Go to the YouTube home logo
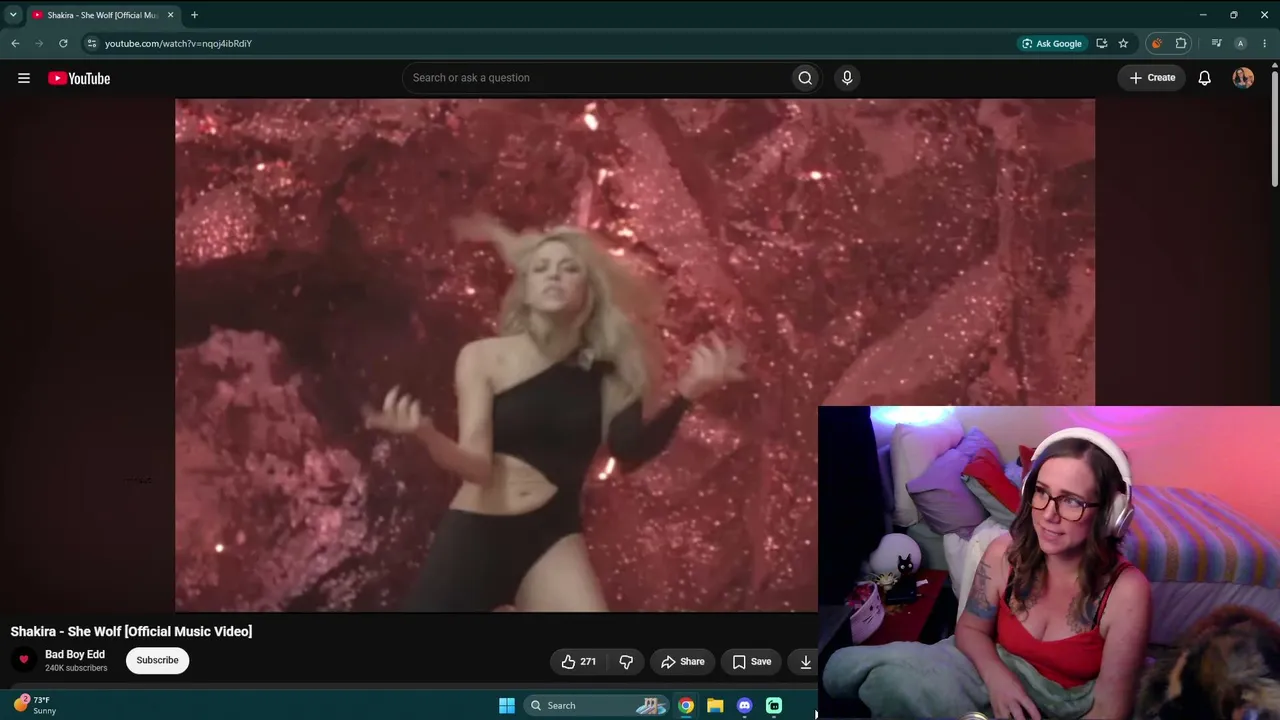1280x720 pixels. click(79, 78)
